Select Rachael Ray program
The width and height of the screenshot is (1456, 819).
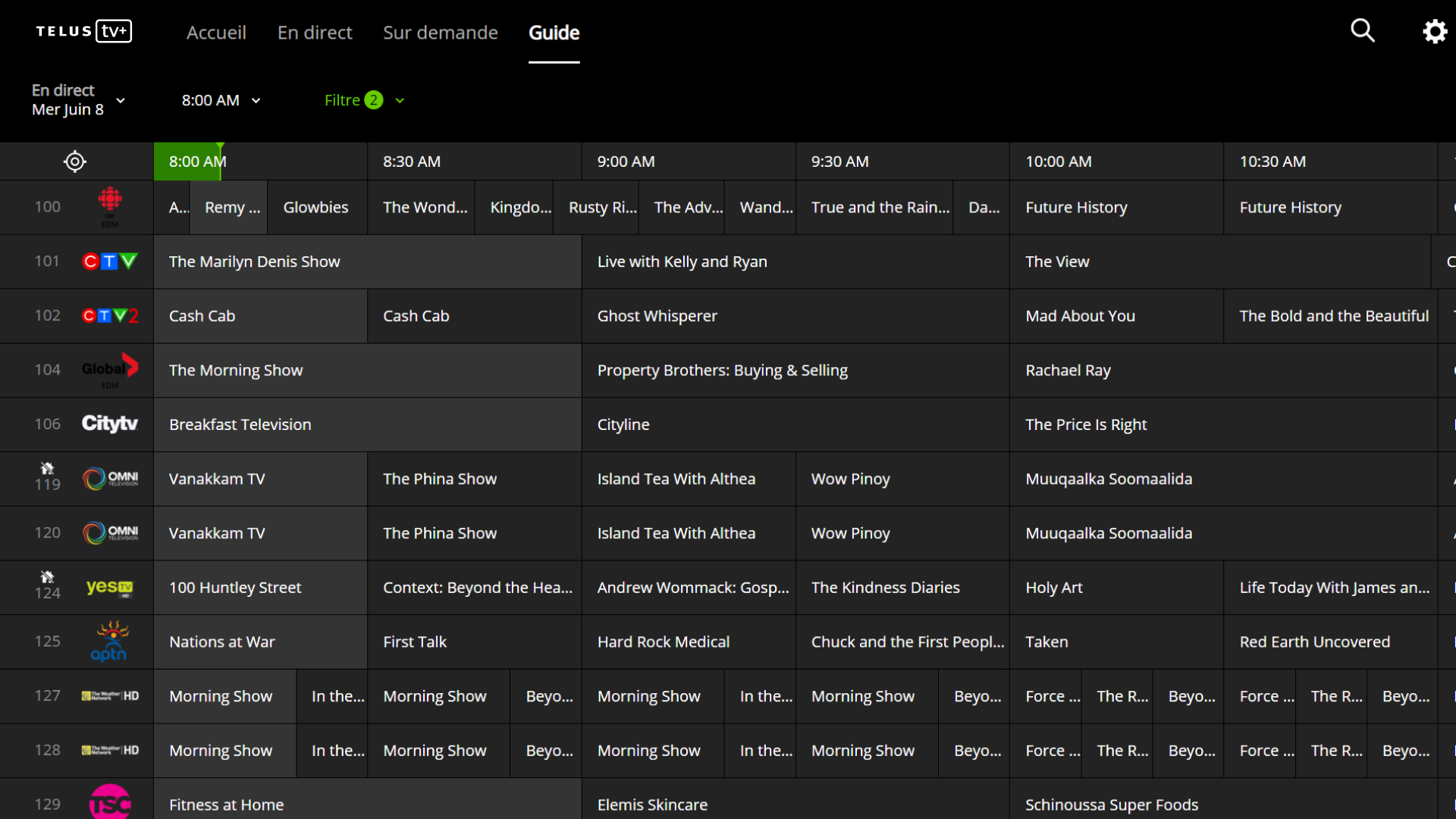(1224, 370)
